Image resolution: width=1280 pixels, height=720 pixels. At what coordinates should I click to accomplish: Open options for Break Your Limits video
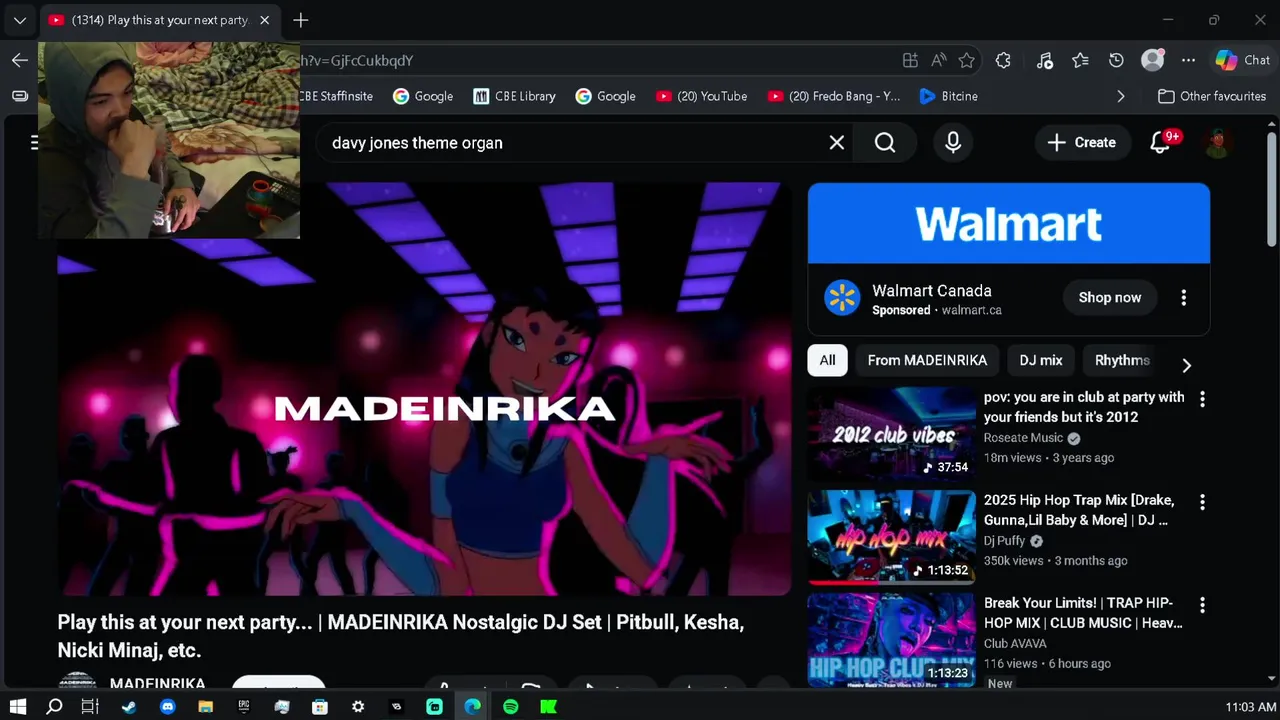coord(1202,605)
